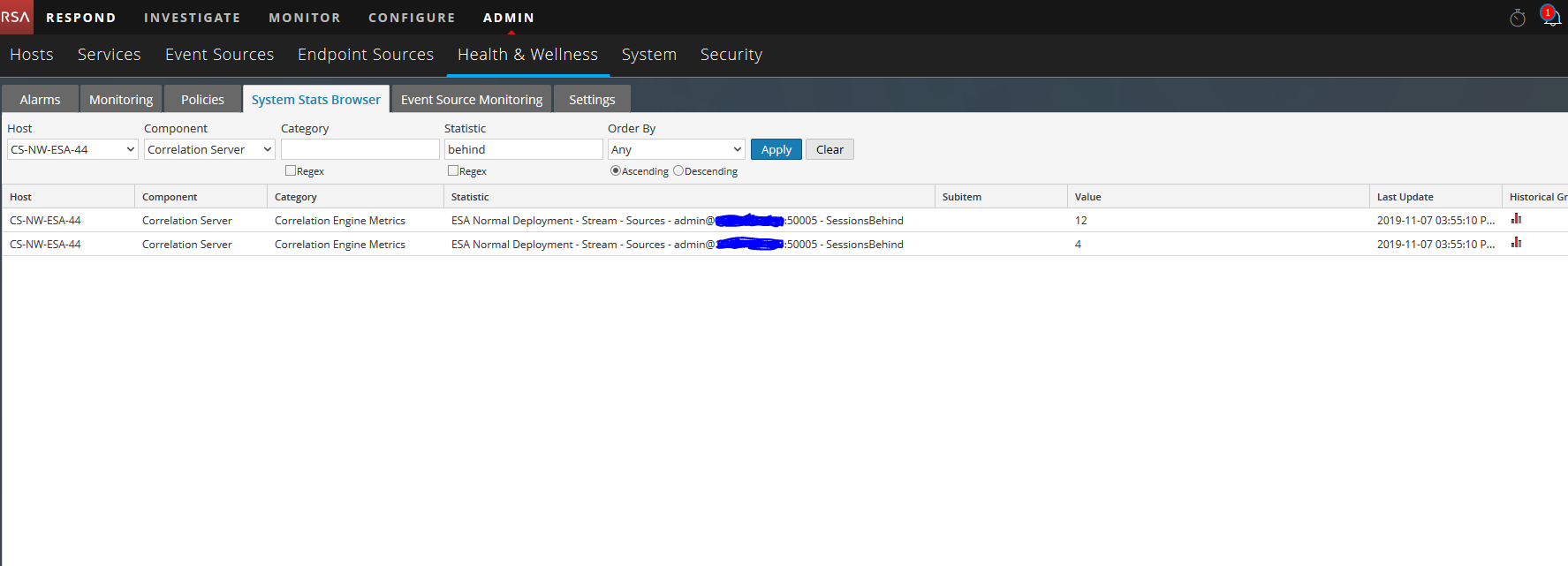
Task: Go to the RESPOND menu
Action: 80,18
